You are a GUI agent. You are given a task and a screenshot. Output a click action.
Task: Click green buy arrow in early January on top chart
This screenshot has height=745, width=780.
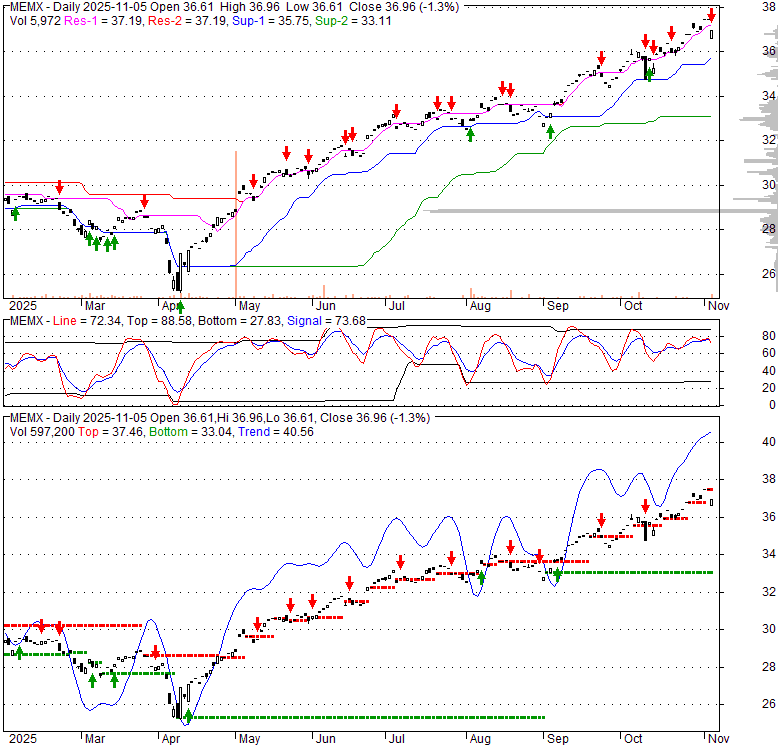(14, 211)
